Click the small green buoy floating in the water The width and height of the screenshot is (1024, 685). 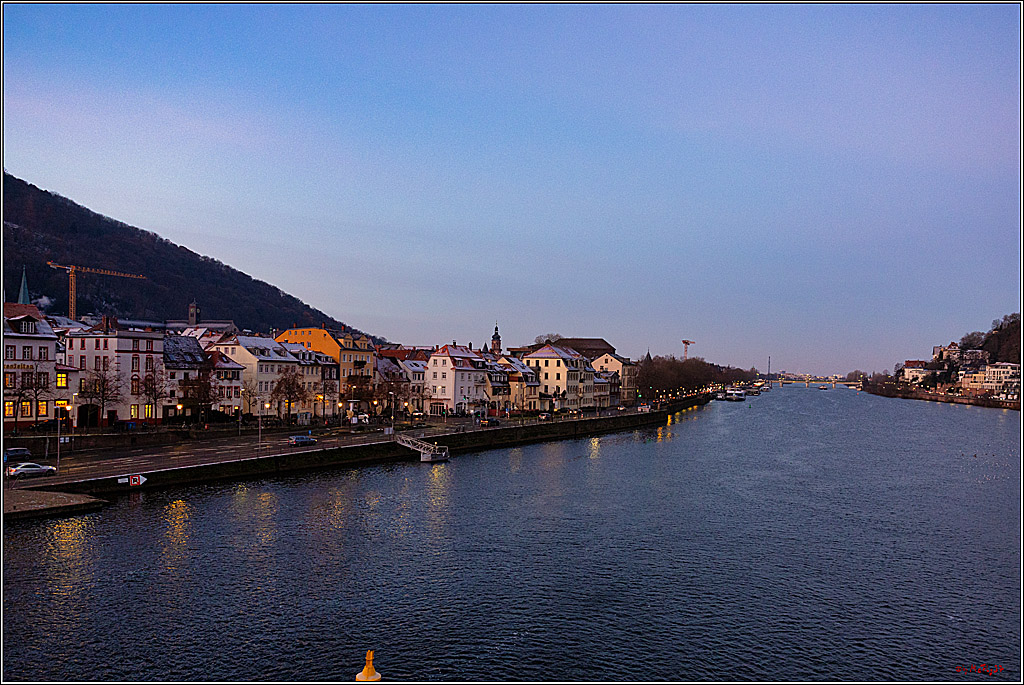tap(749, 406)
